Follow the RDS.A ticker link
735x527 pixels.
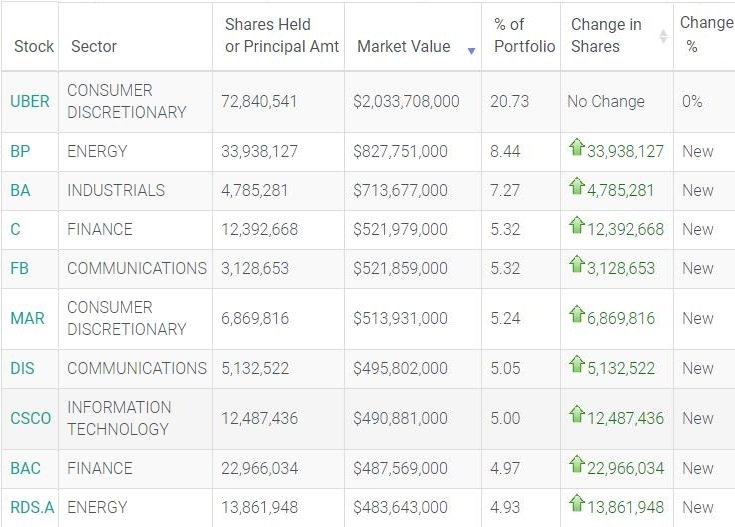click(x=32, y=507)
